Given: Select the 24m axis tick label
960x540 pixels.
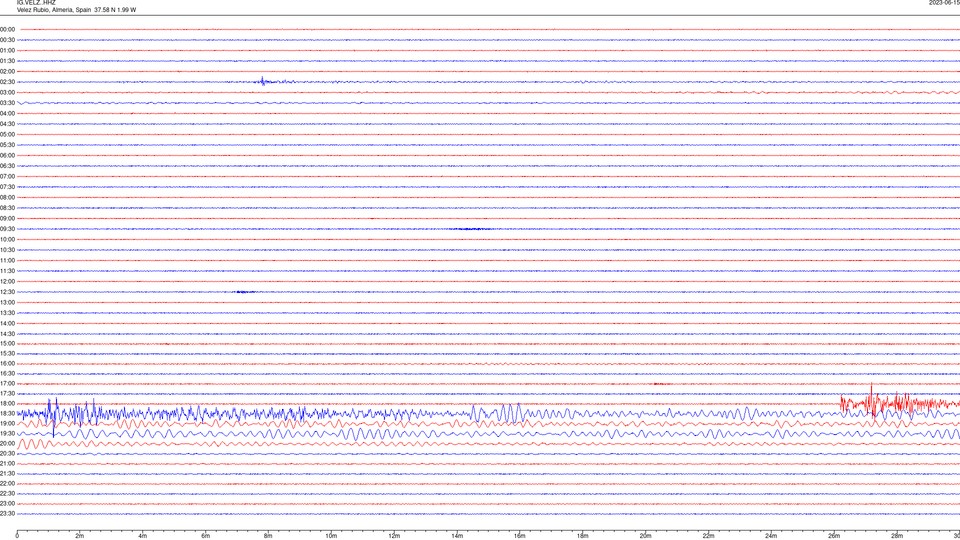Looking at the screenshot, I should click(771, 536).
